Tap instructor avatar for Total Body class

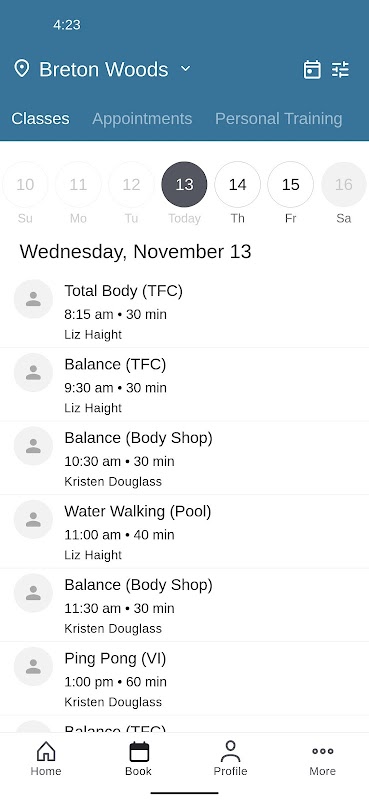click(33, 299)
